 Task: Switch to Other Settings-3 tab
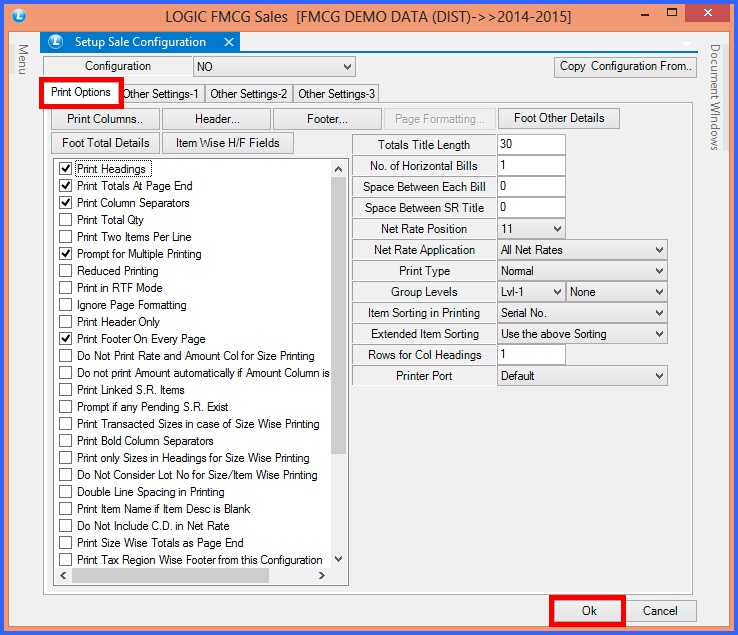point(336,94)
